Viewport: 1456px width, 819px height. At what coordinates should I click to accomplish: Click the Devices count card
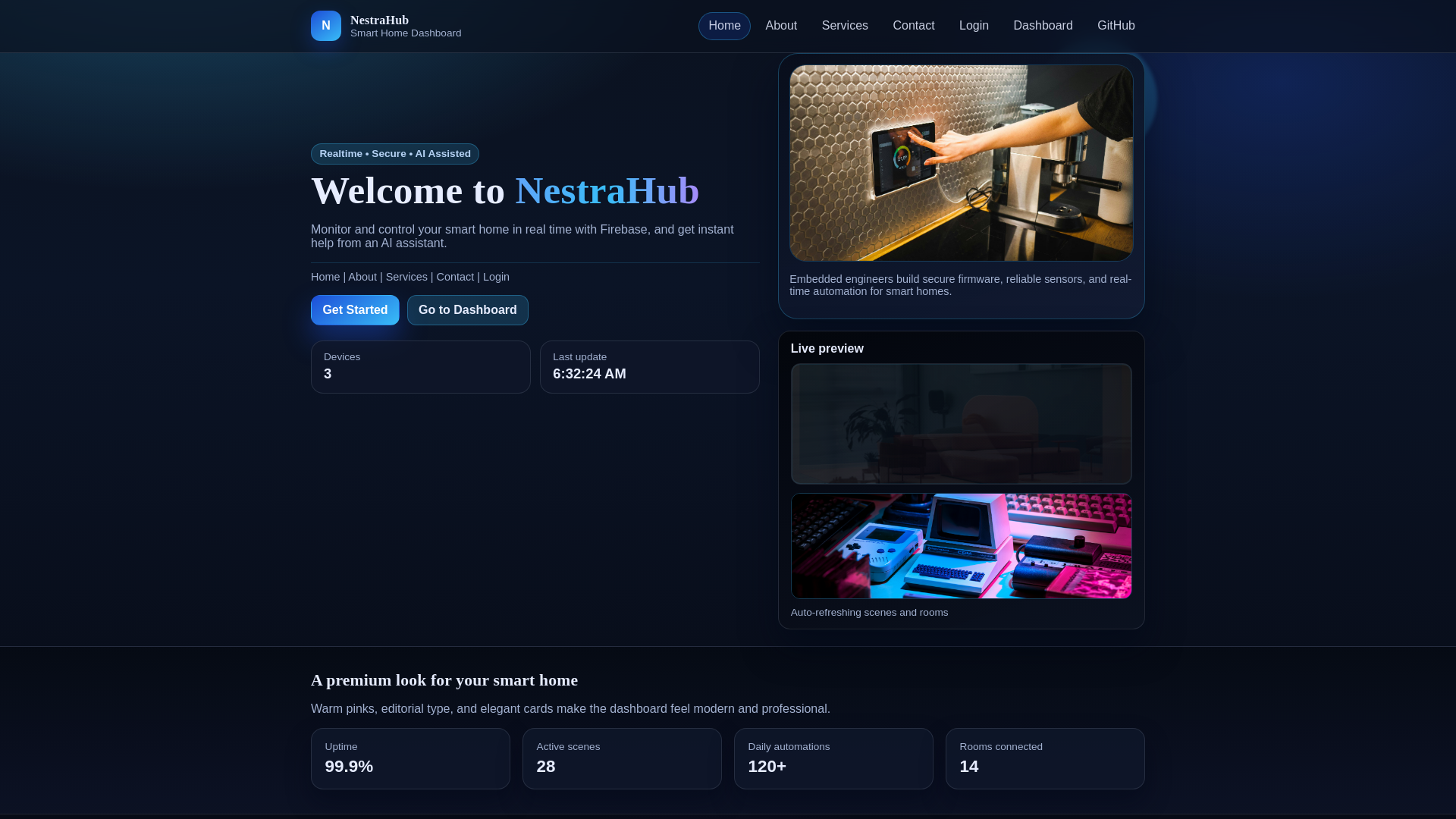(421, 367)
